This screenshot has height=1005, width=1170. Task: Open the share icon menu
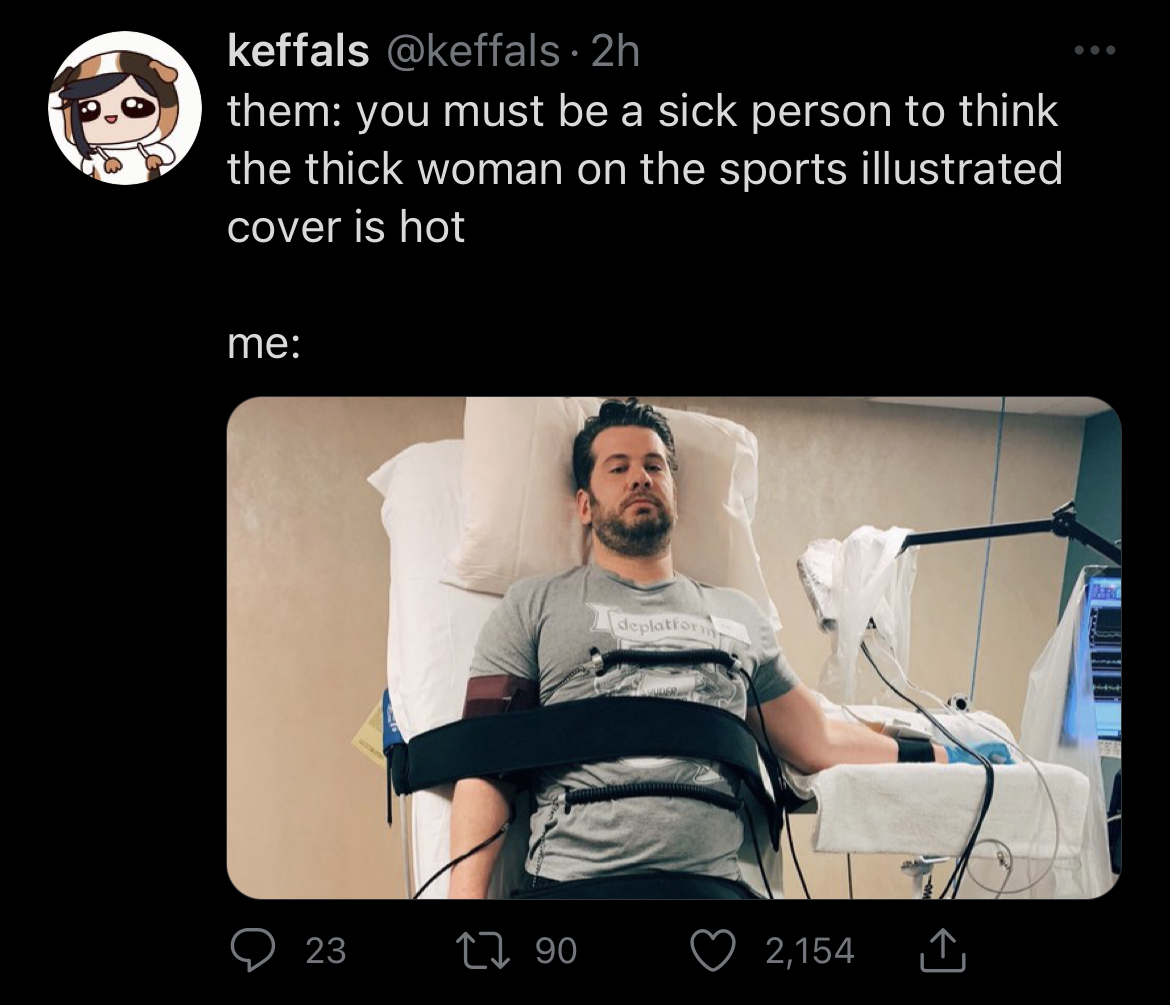point(943,950)
